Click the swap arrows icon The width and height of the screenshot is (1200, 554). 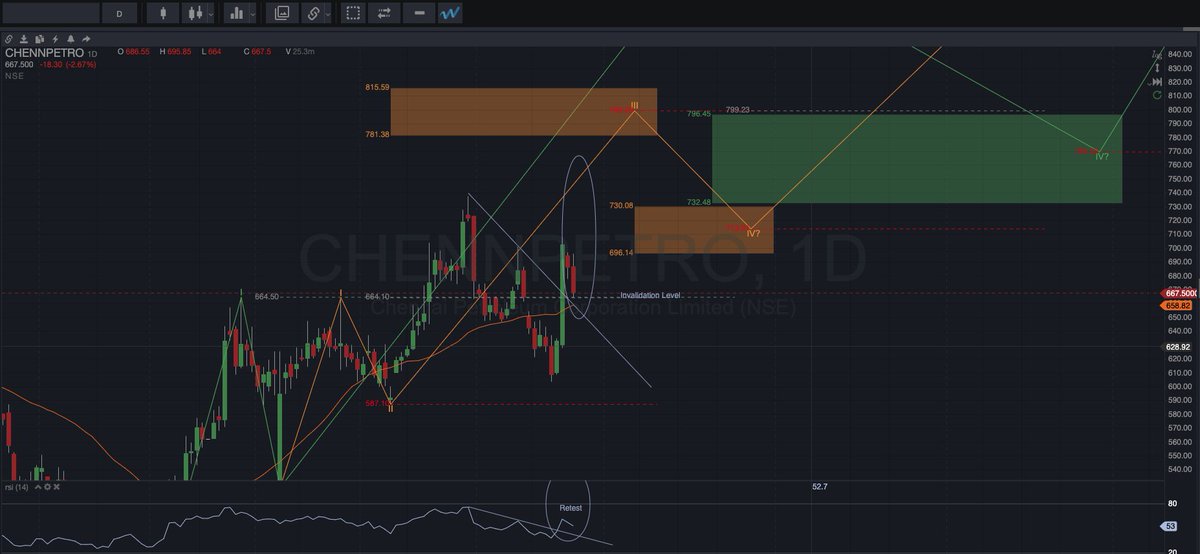pos(384,13)
